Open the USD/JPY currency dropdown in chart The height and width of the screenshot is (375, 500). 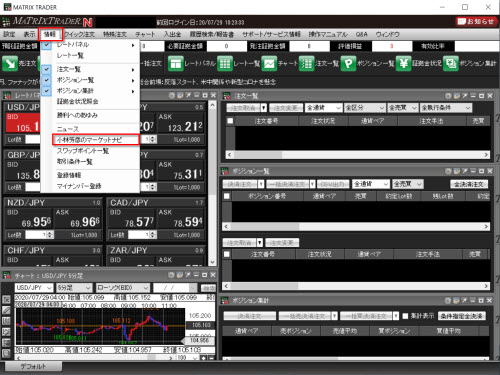[34, 287]
